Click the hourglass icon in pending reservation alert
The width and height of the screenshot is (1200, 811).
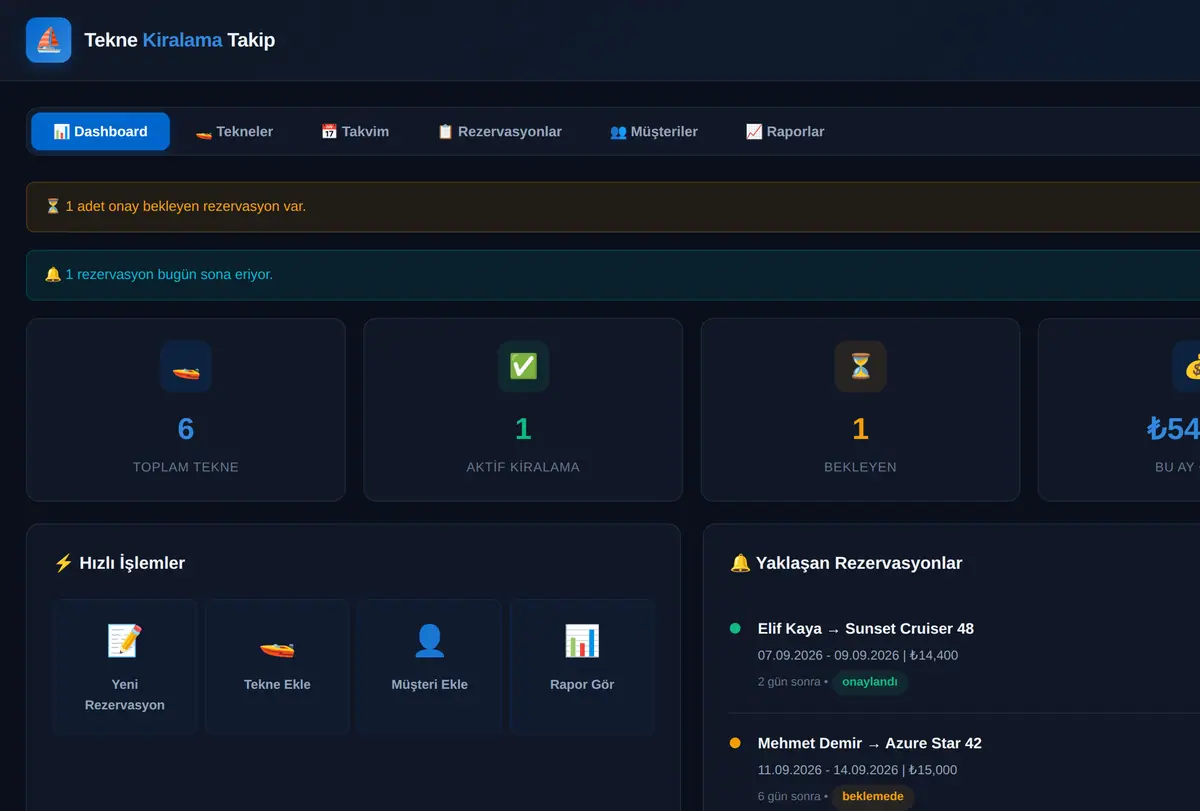click(53, 207)
